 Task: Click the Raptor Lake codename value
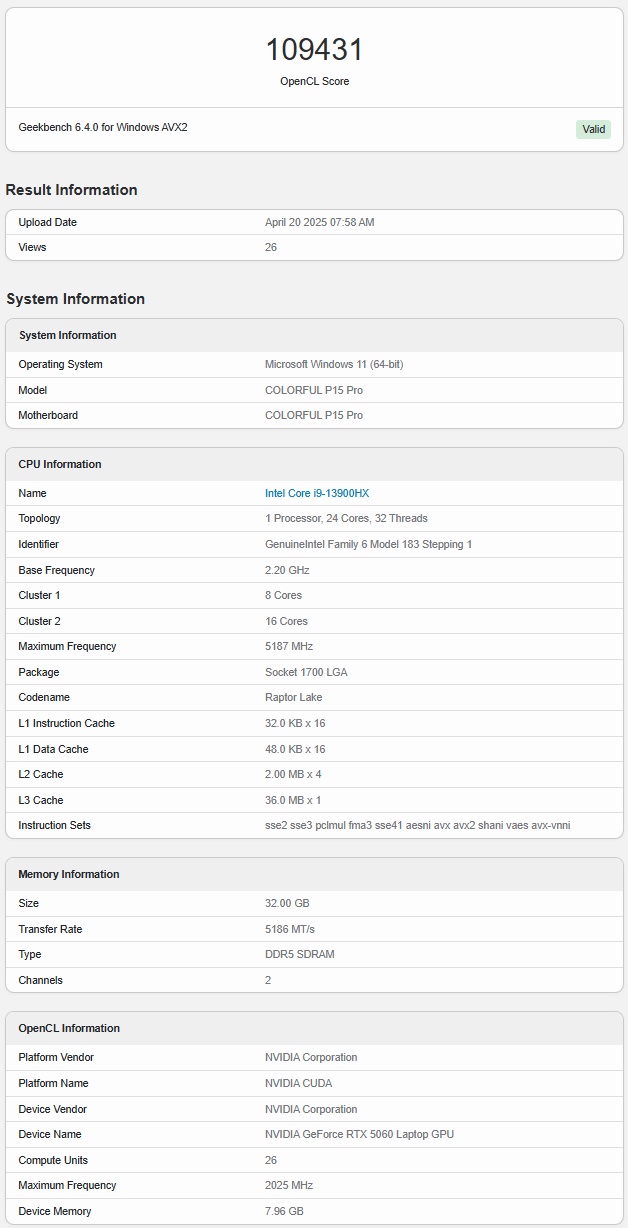coord(293,697)
